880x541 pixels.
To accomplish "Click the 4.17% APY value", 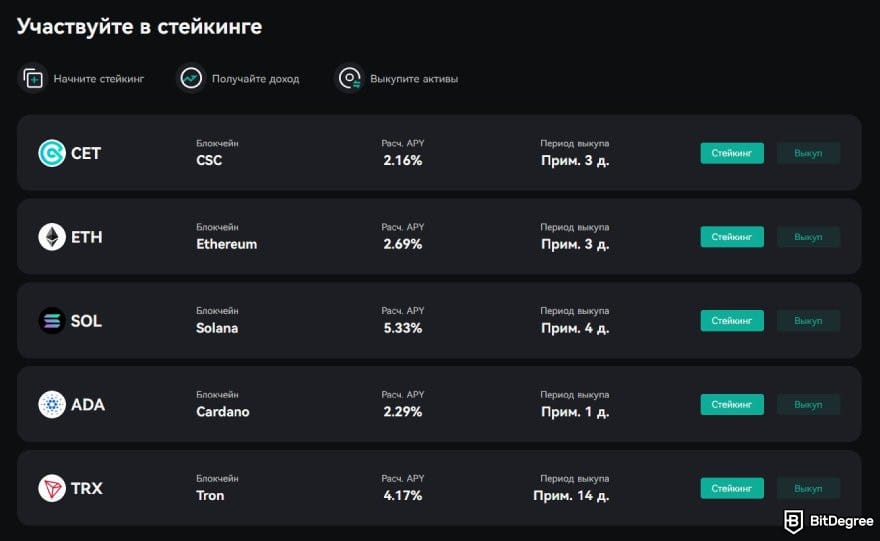I will click(403, 496).
